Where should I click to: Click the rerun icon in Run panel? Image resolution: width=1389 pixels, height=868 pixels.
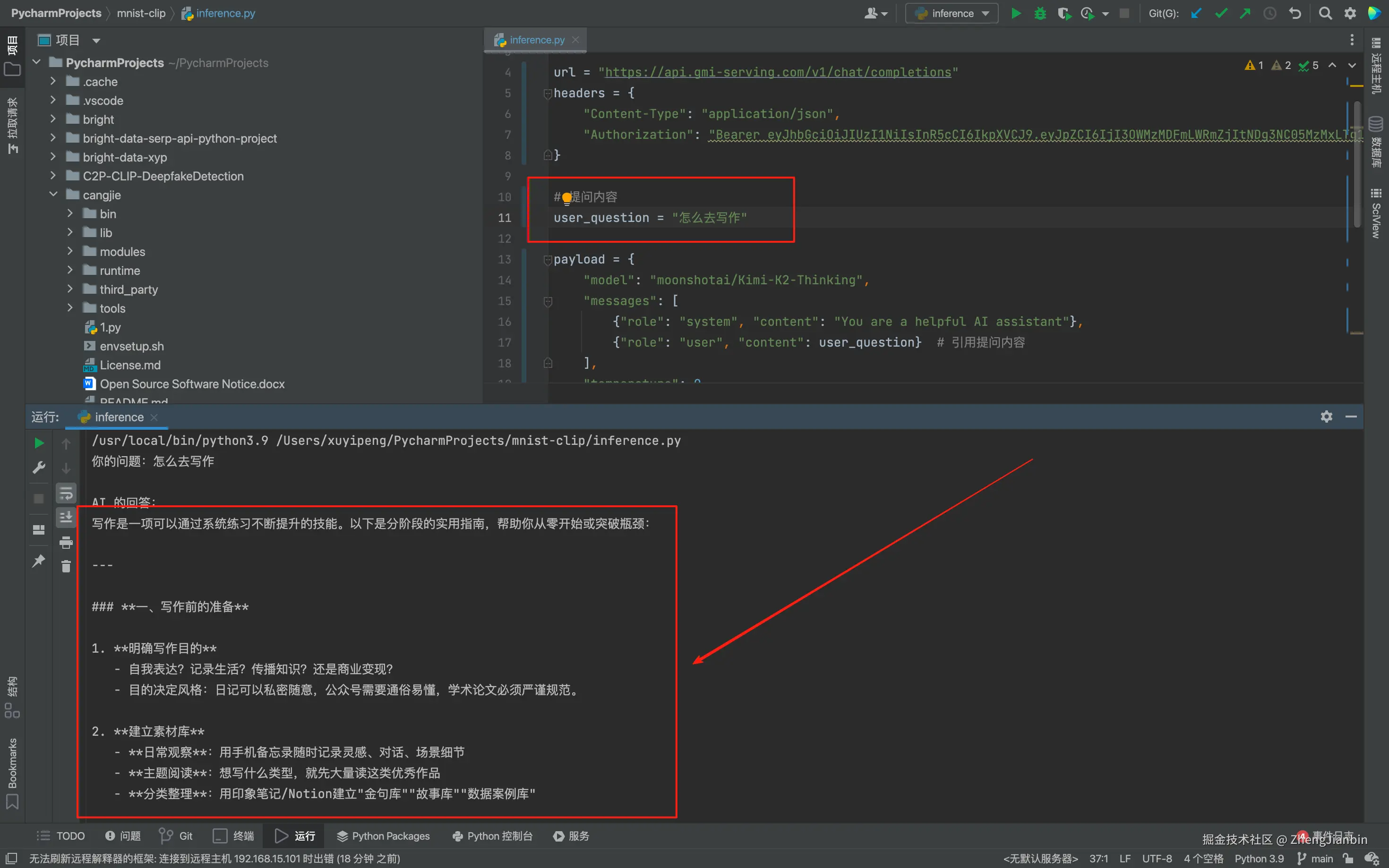point(38,443)
